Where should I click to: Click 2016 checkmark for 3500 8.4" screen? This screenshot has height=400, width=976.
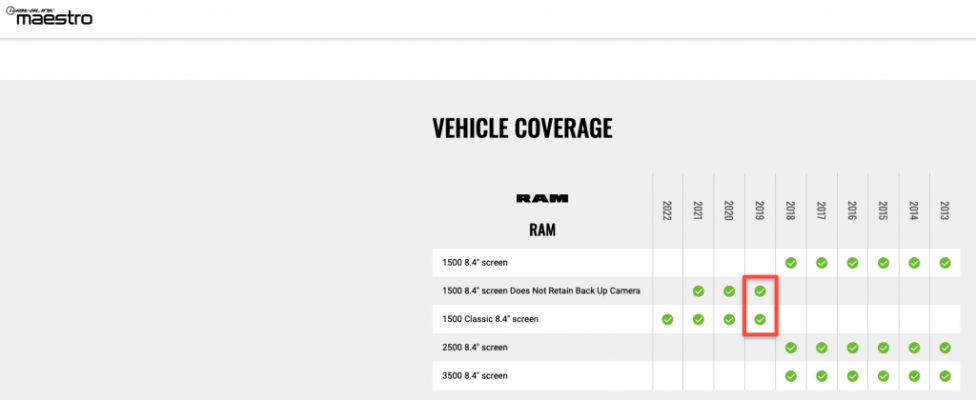click(x=852, y=376)
